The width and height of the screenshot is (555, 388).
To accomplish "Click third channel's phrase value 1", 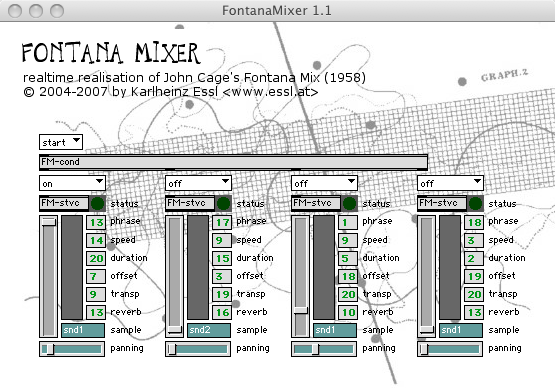I will coord(348,222).
